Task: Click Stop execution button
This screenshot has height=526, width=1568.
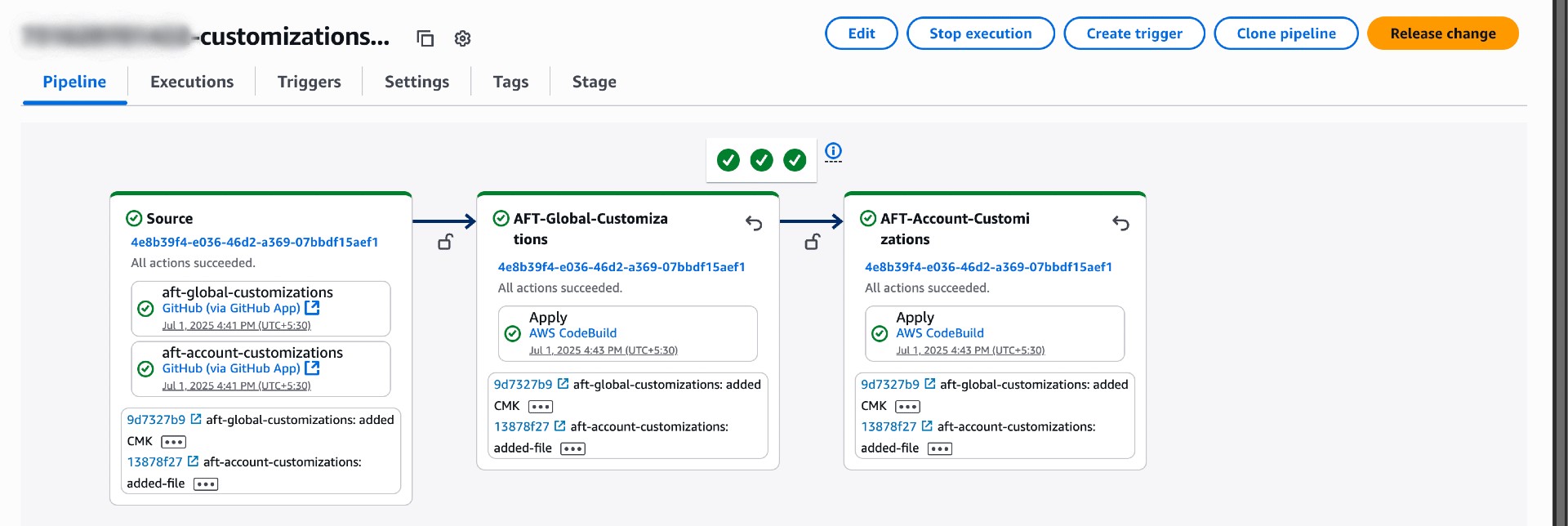Action: (x=981, y=33)
